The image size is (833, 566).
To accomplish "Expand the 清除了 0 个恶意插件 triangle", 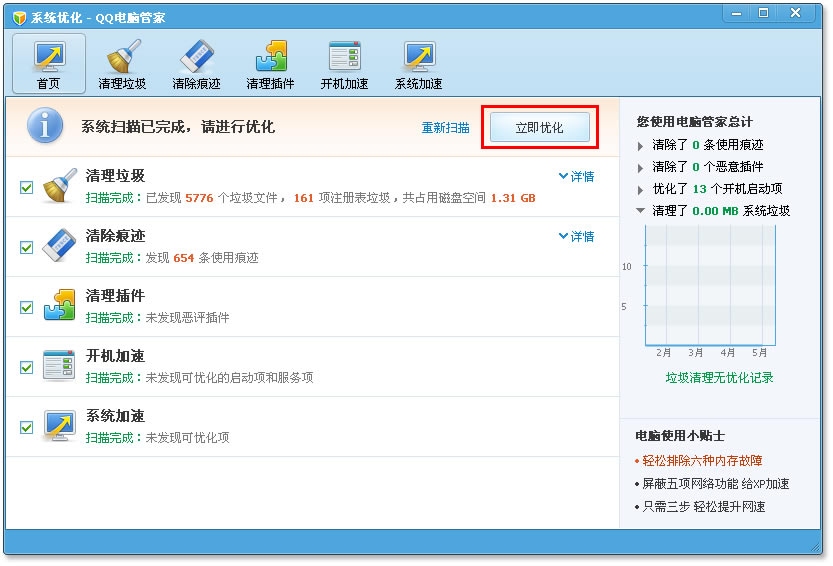I will tap(640, 168).
